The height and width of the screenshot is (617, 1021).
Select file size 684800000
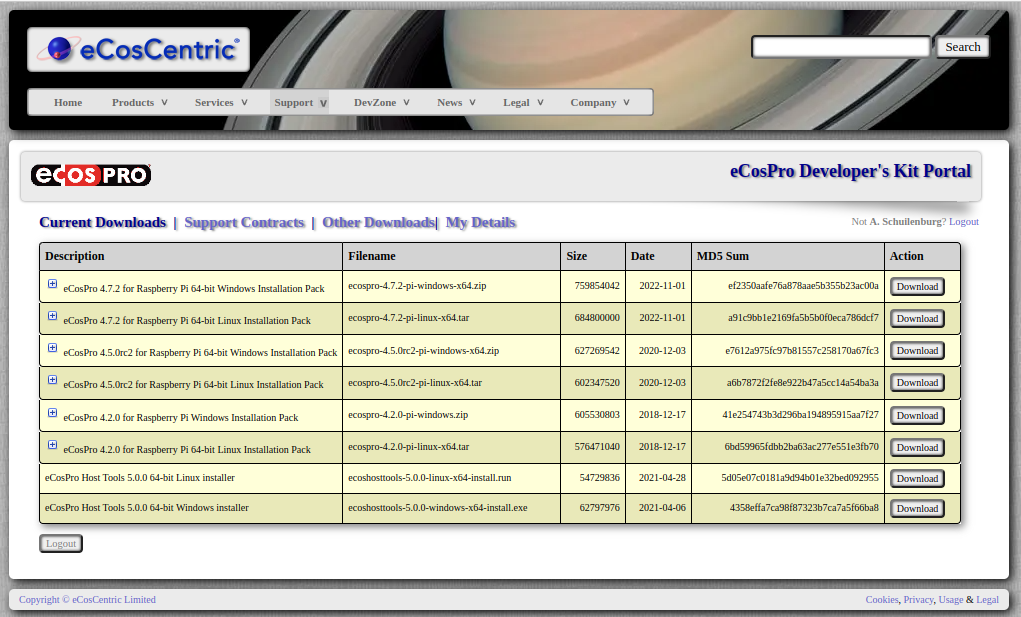click(x=597, y=318)
